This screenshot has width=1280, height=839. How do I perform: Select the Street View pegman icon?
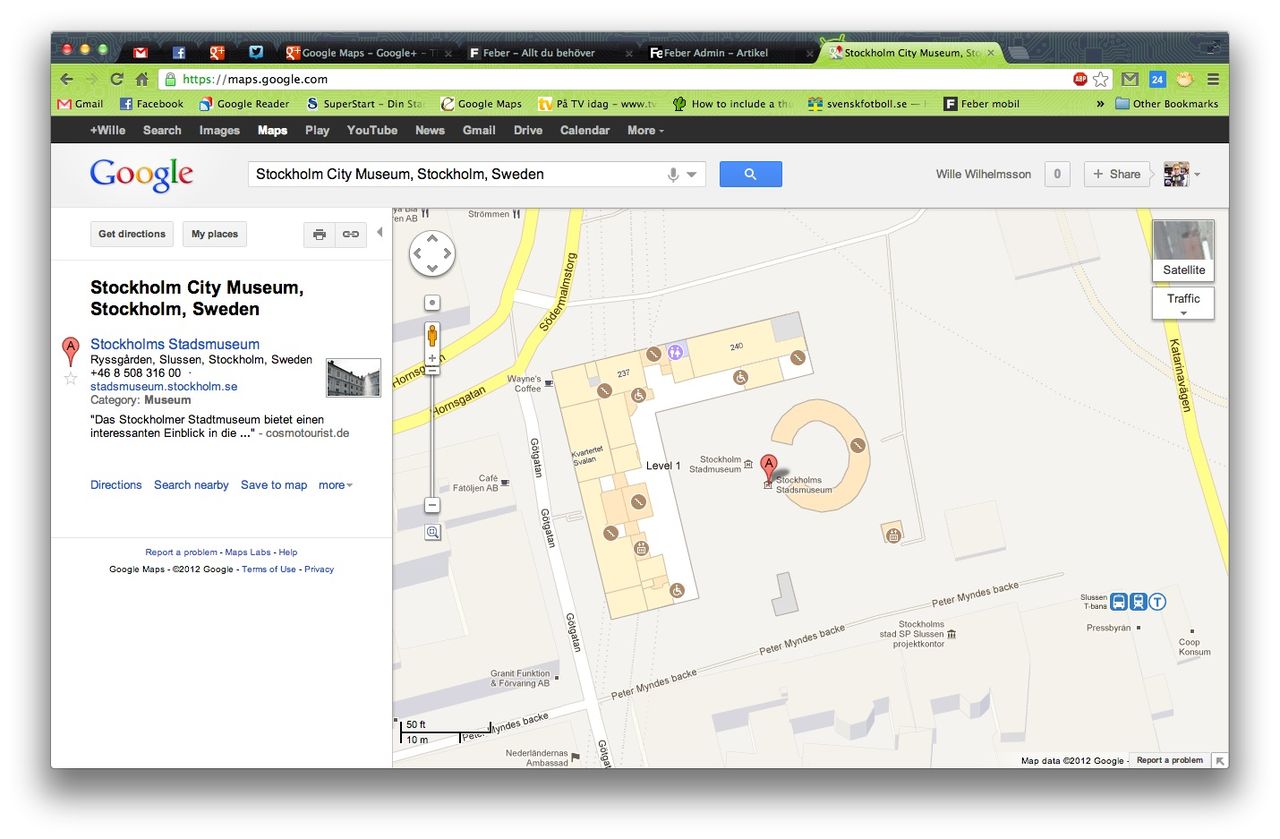tap(432, 335)
